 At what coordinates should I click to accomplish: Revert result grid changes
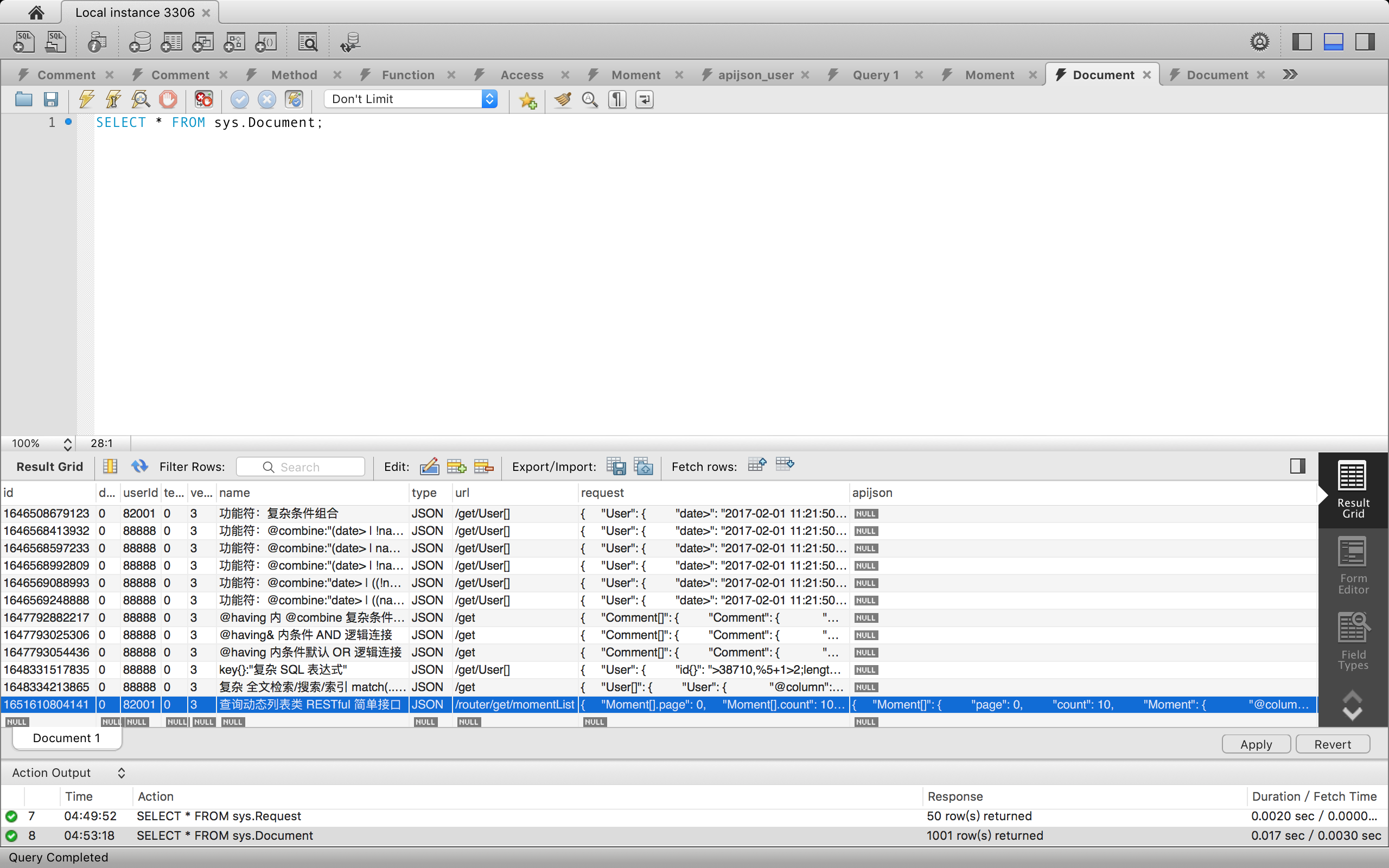pyautogui.click(x=1332, y=744)
